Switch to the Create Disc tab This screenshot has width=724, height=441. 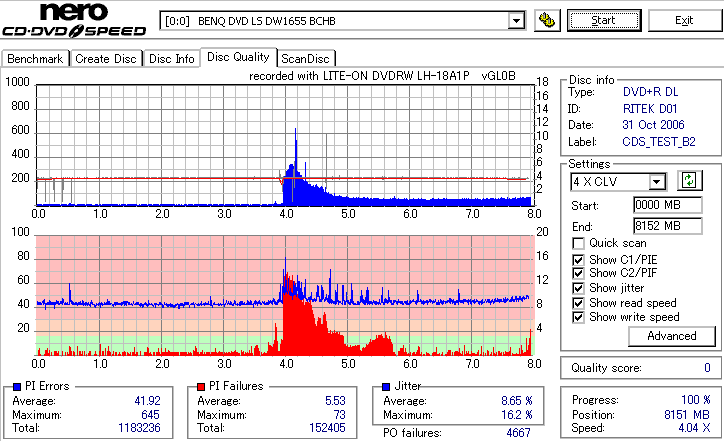point(106,59)
